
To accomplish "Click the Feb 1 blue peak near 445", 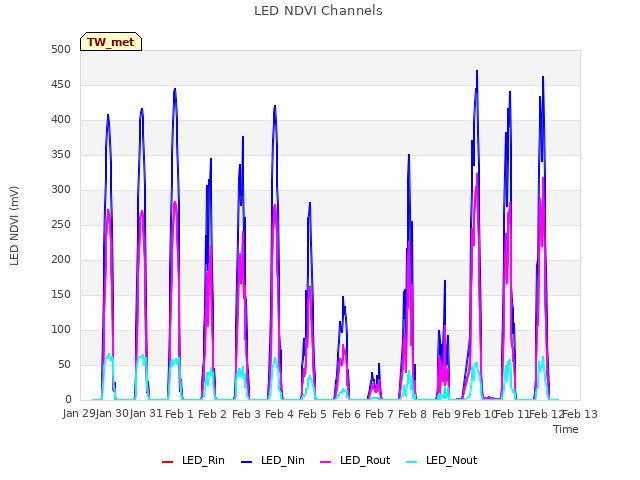I will pos(175,89).
